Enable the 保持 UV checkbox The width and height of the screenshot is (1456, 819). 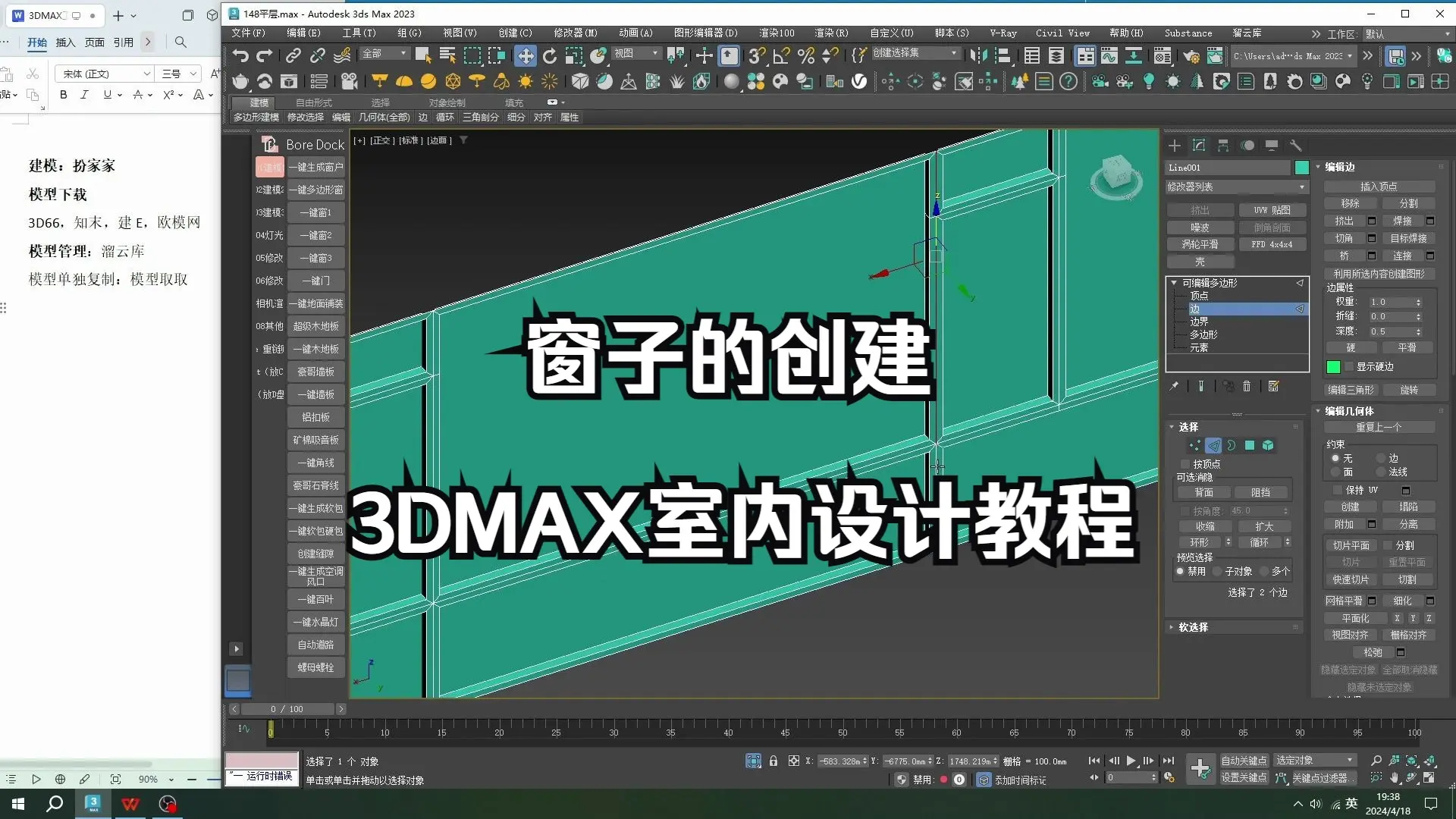[1337, 491]
